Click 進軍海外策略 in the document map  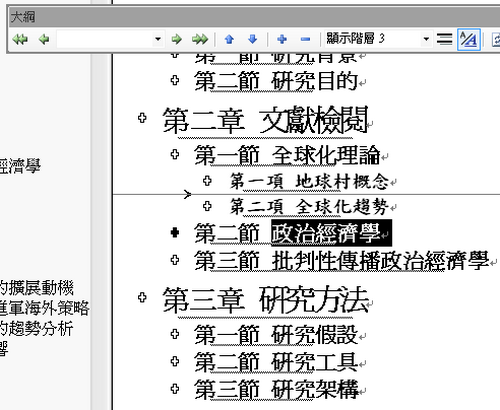point(45,308)
